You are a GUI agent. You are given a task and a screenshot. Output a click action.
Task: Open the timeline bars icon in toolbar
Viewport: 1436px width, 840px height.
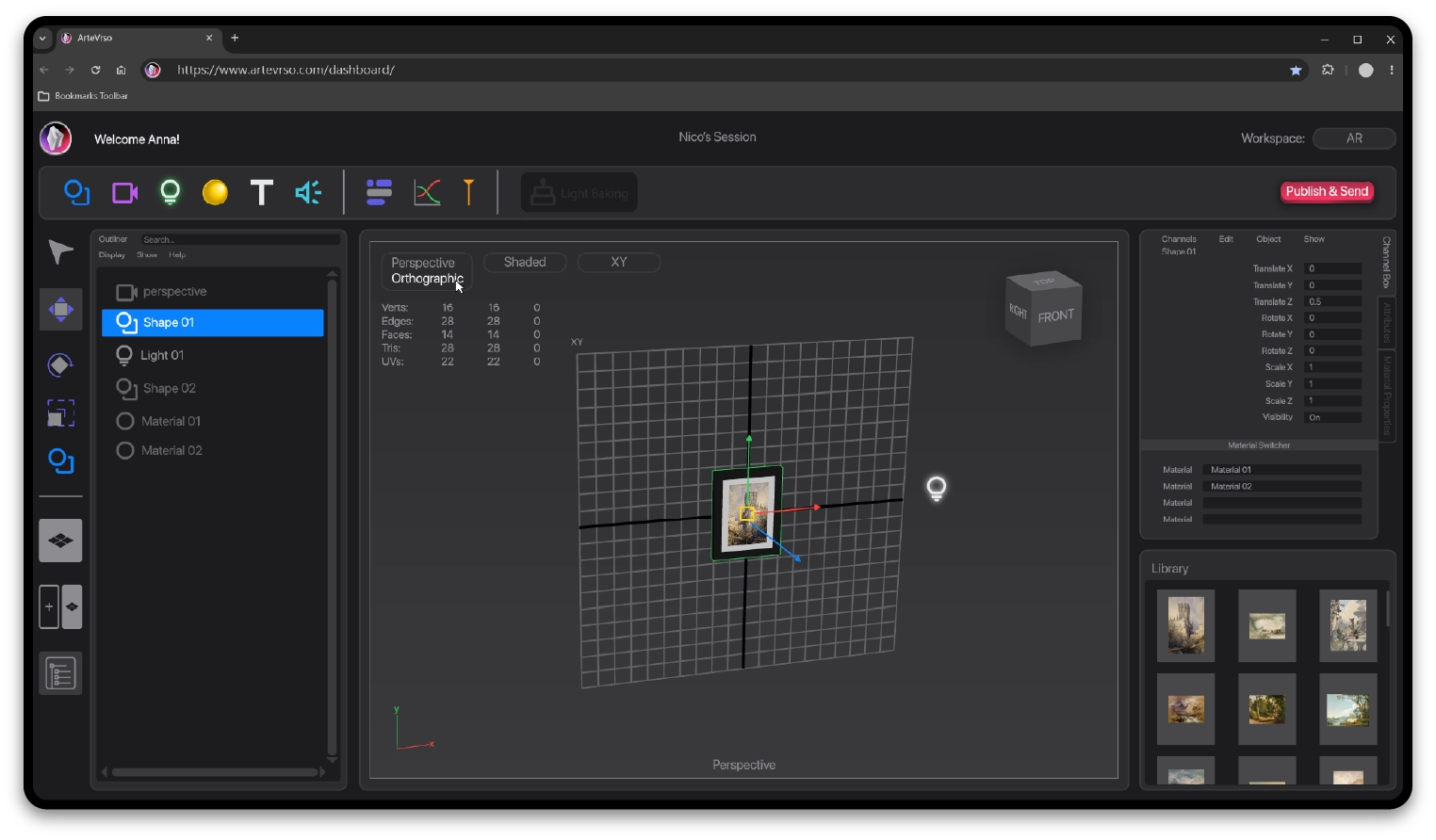coord(379,192)
